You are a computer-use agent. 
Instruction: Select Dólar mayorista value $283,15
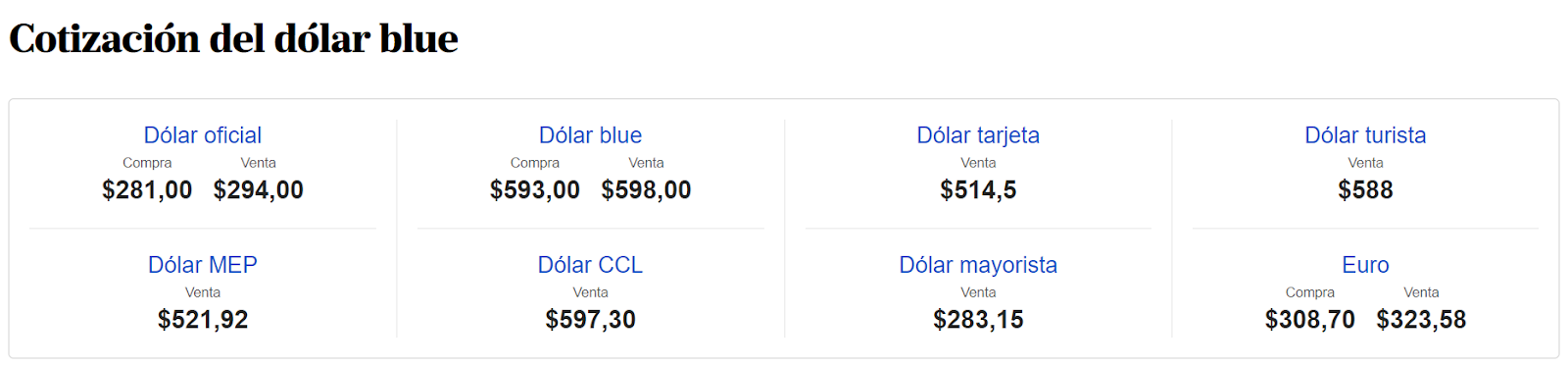point(978,320)
